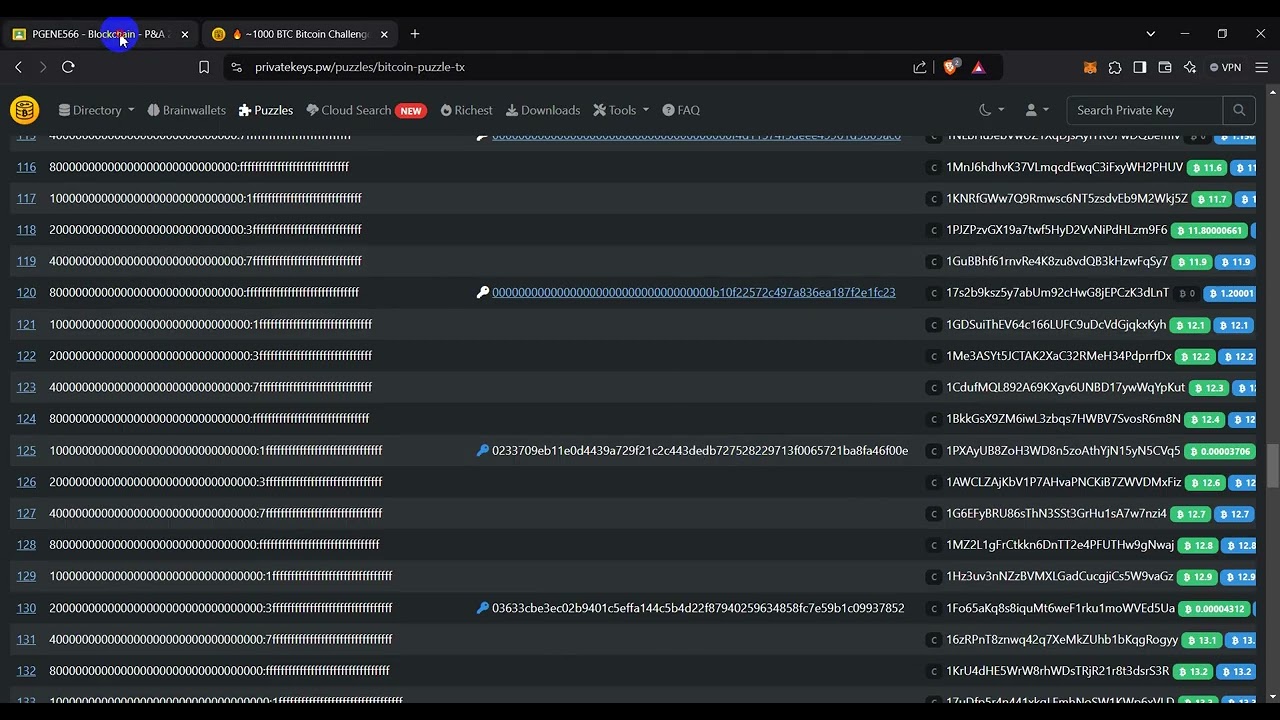The image size is (1280, 720).
Task: Expand the Directory dropdown menu
Action: 96,110
